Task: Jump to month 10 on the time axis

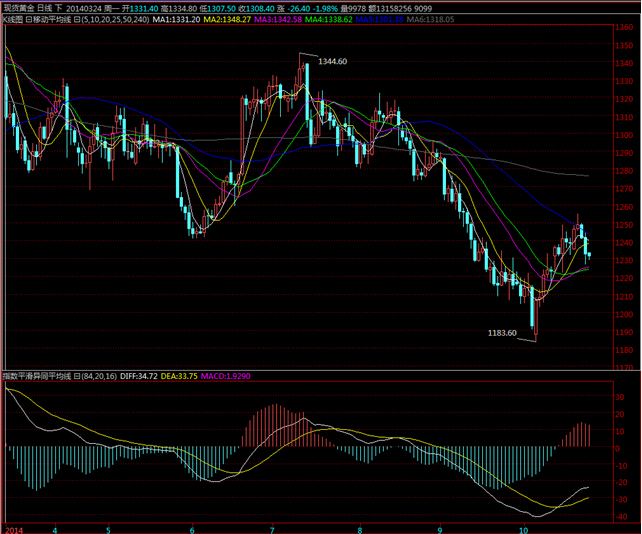Action: 522,527
